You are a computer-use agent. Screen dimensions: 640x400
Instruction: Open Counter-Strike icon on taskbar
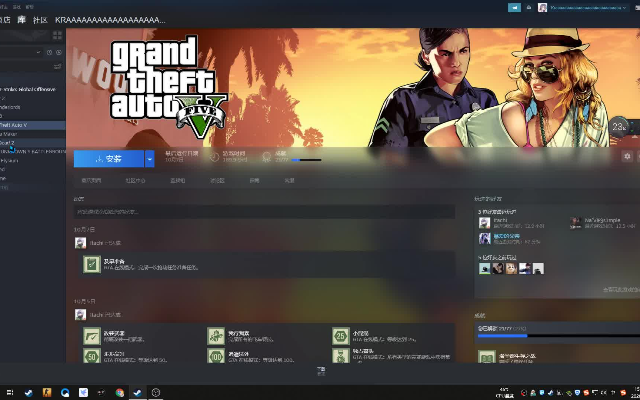tap(47, 393)
